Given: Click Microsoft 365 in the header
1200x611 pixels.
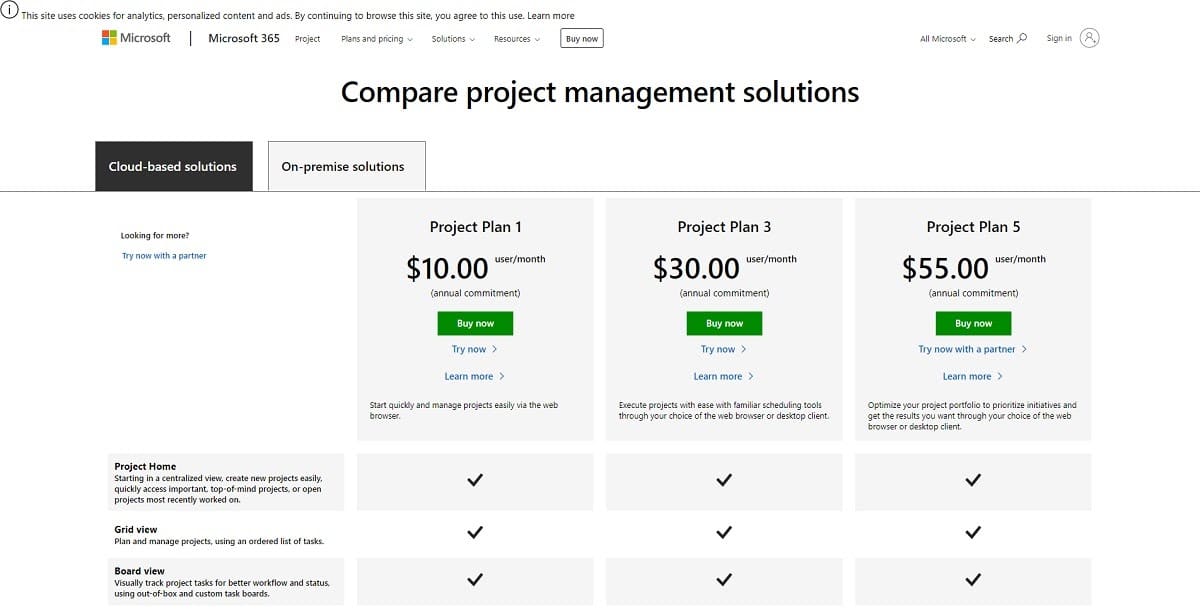Looking at the screenshot, I should tap(243, 38).
